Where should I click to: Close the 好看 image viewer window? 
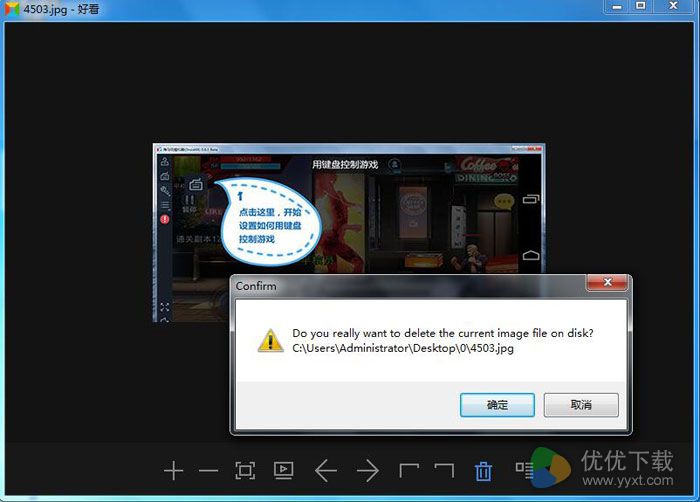(674, 6)
